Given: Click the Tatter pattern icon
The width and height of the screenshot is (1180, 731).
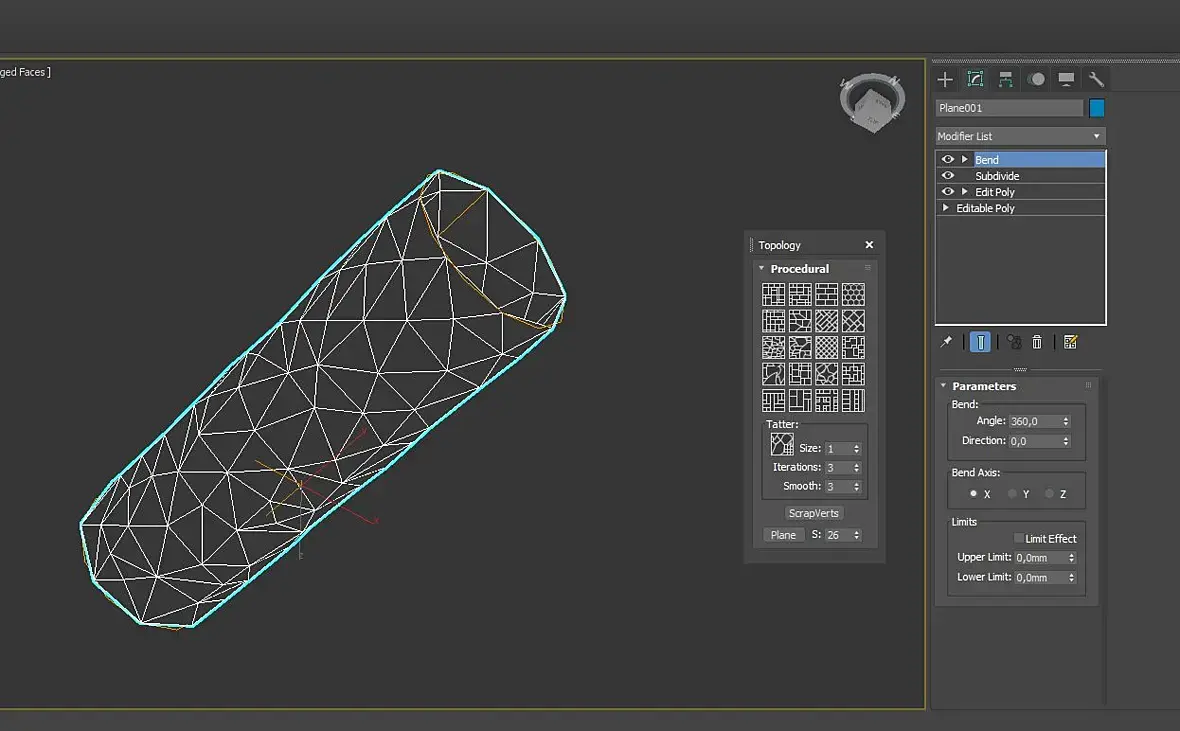Looking at the screenshot, I should [x=782, y=444].
